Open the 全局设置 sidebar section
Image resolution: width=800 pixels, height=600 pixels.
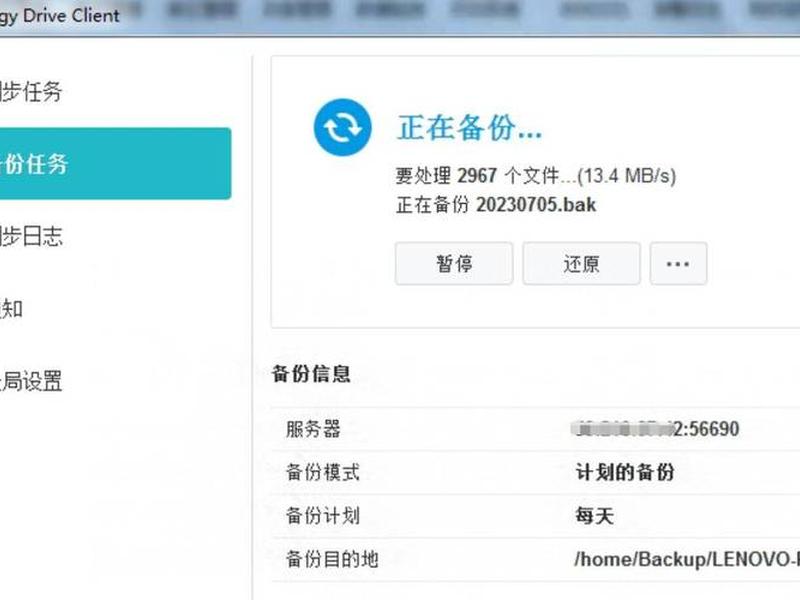tap(31, 381)
